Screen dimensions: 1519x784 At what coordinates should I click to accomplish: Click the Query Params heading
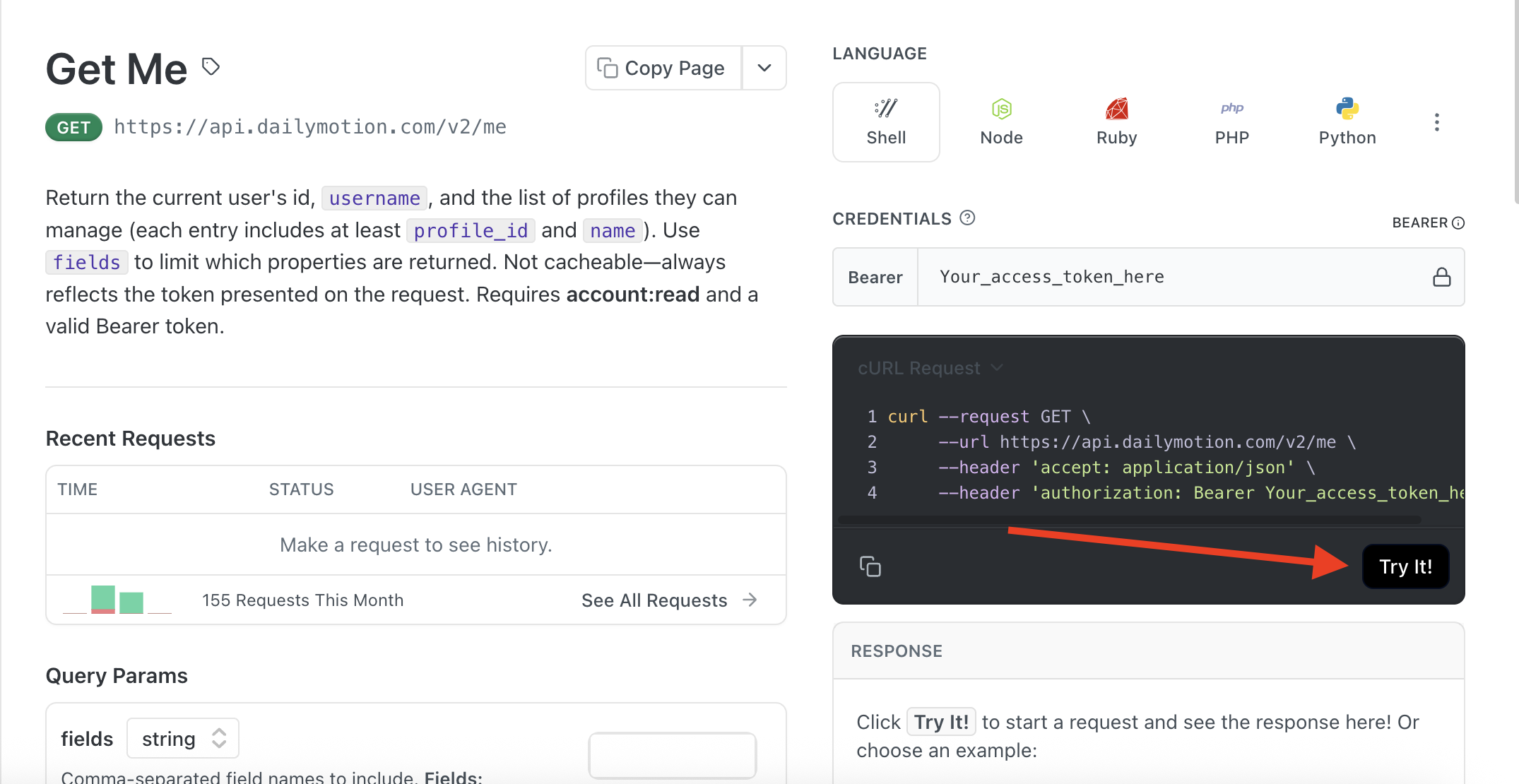117,676
